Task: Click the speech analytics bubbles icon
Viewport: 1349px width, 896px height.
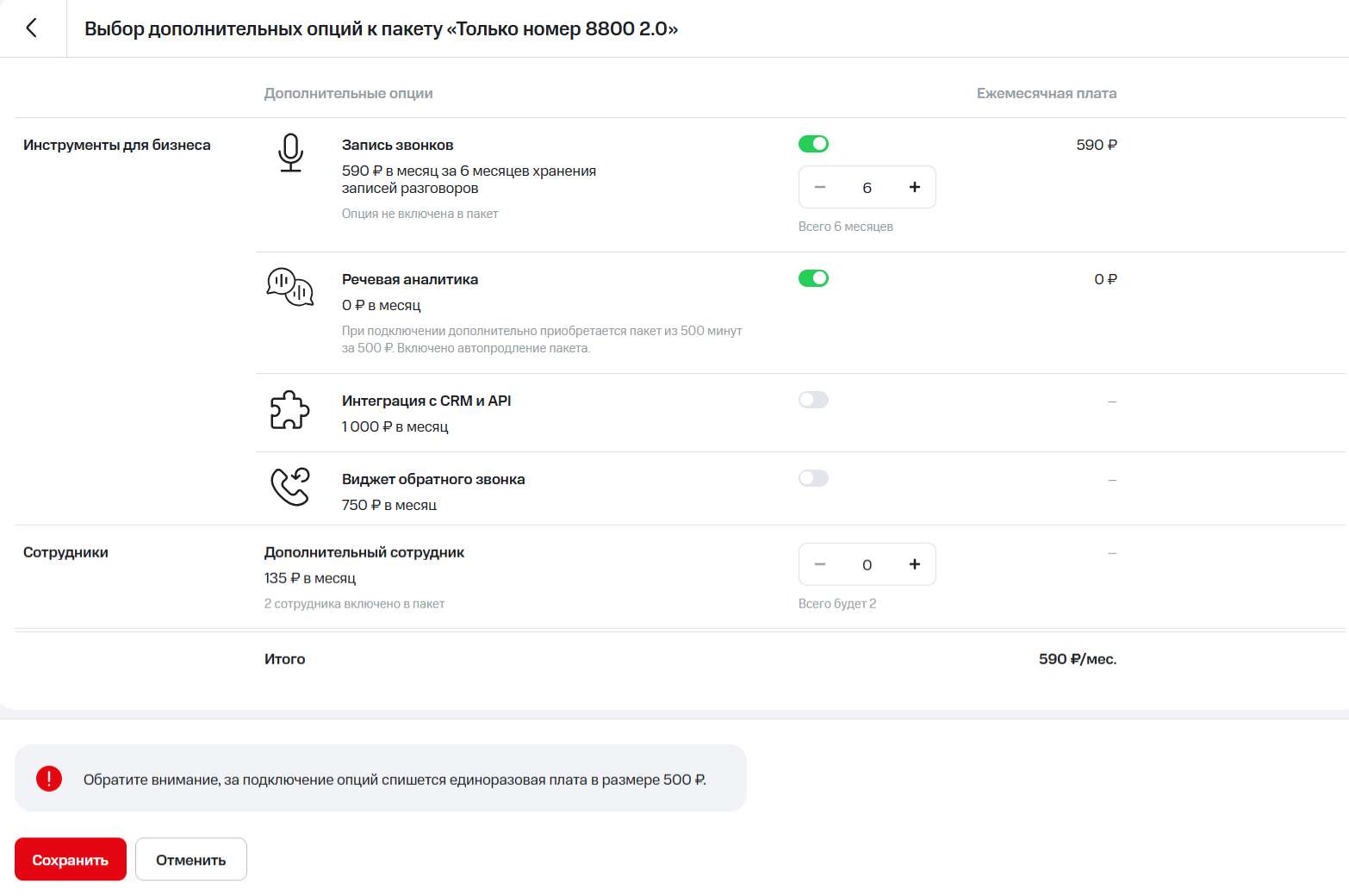Action: pos(289,287)
